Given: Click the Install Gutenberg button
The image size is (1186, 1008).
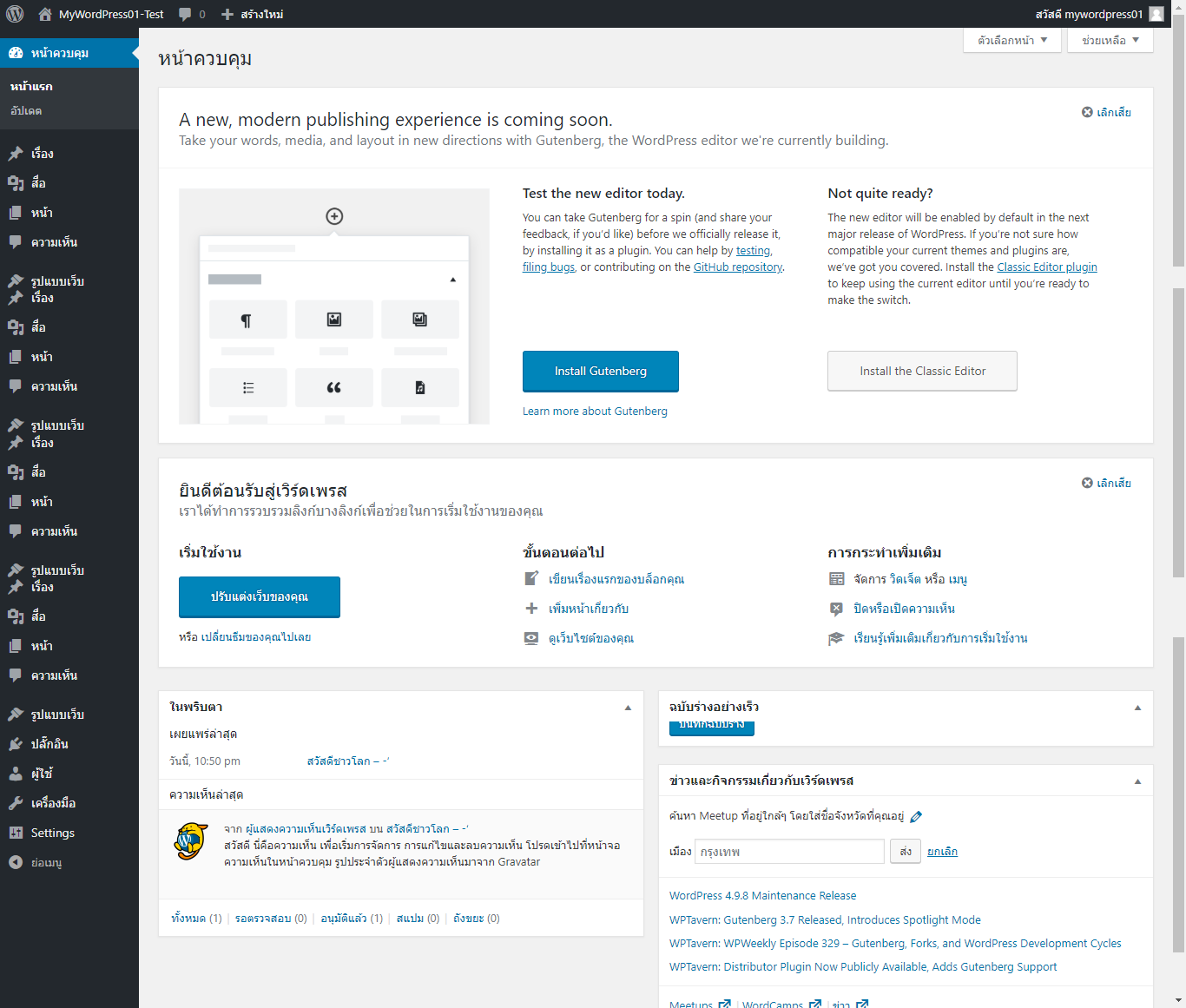Looking at the screenshot, I should [x=600, y=371].
